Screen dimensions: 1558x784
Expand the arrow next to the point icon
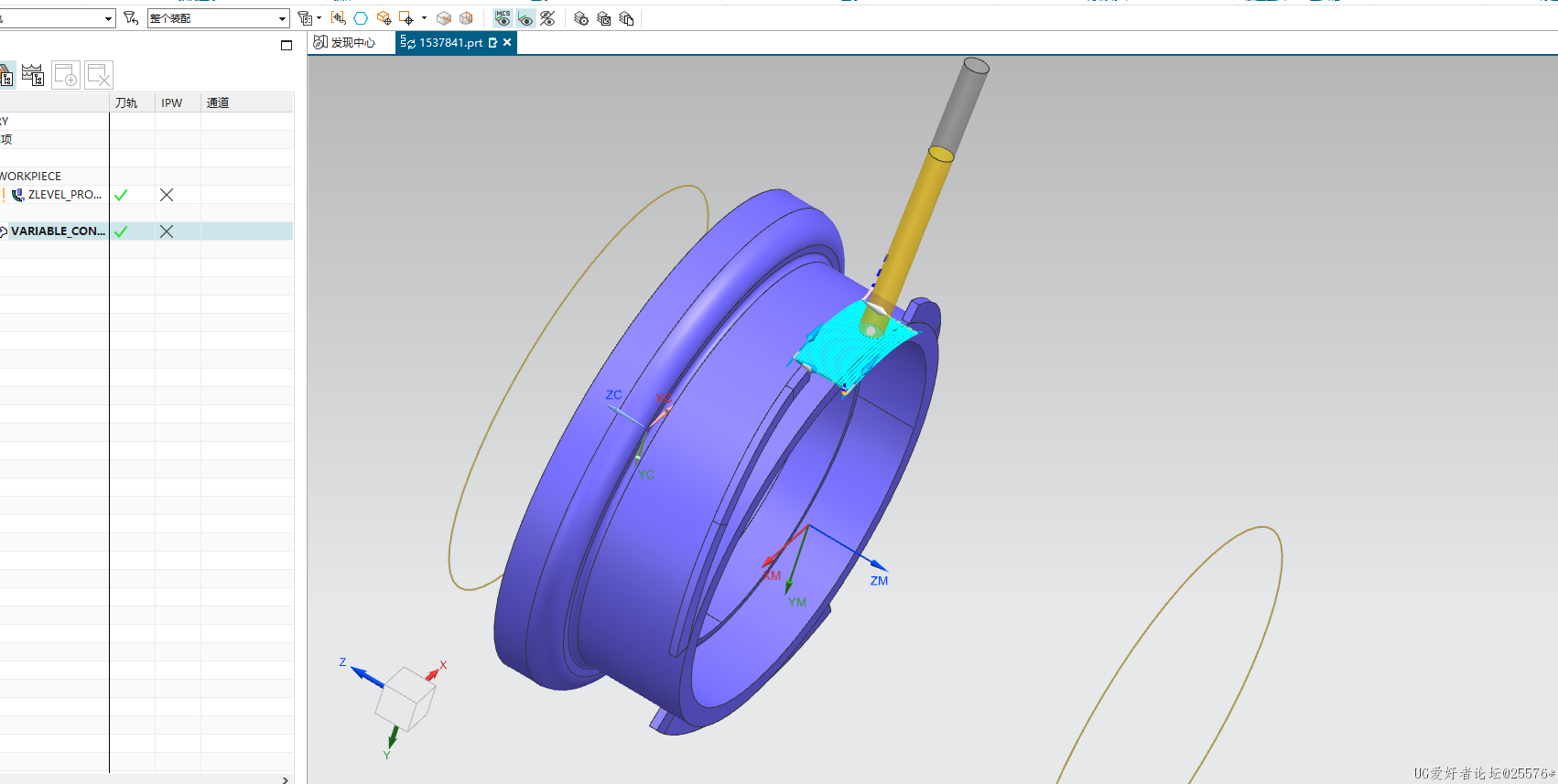pos(424,18)
